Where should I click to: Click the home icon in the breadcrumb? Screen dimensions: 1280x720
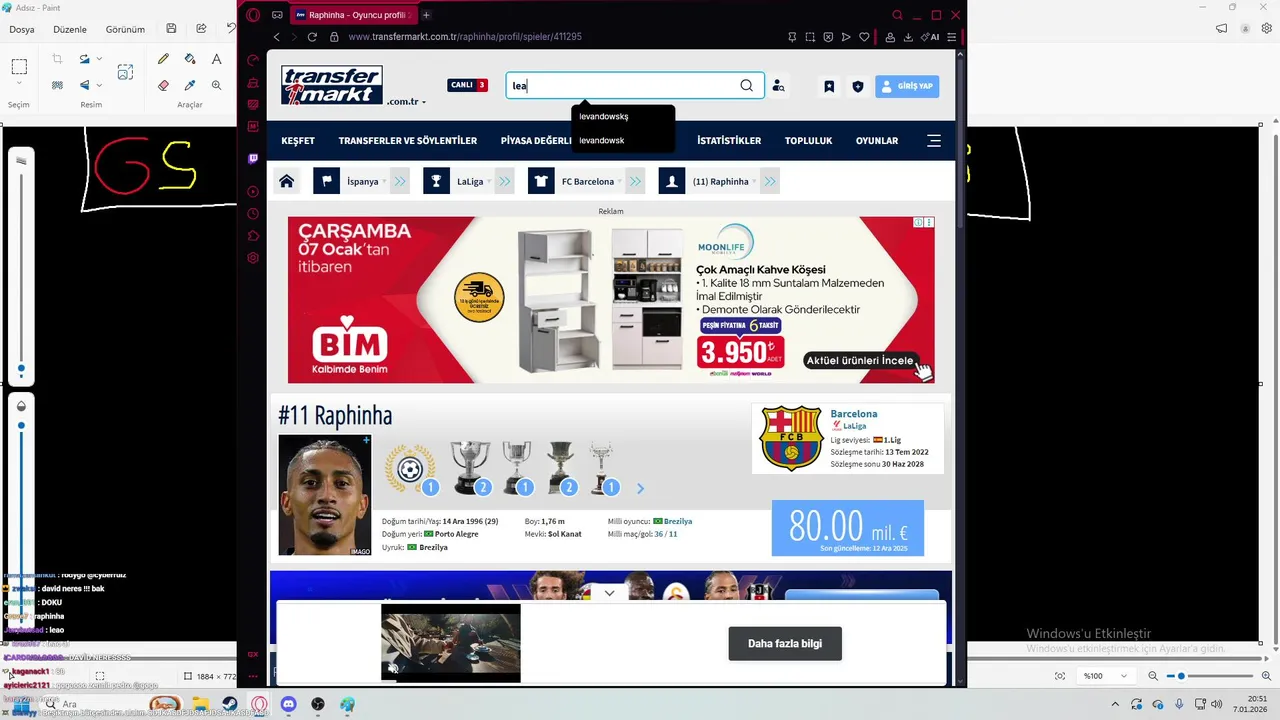(x=286, y=181)
